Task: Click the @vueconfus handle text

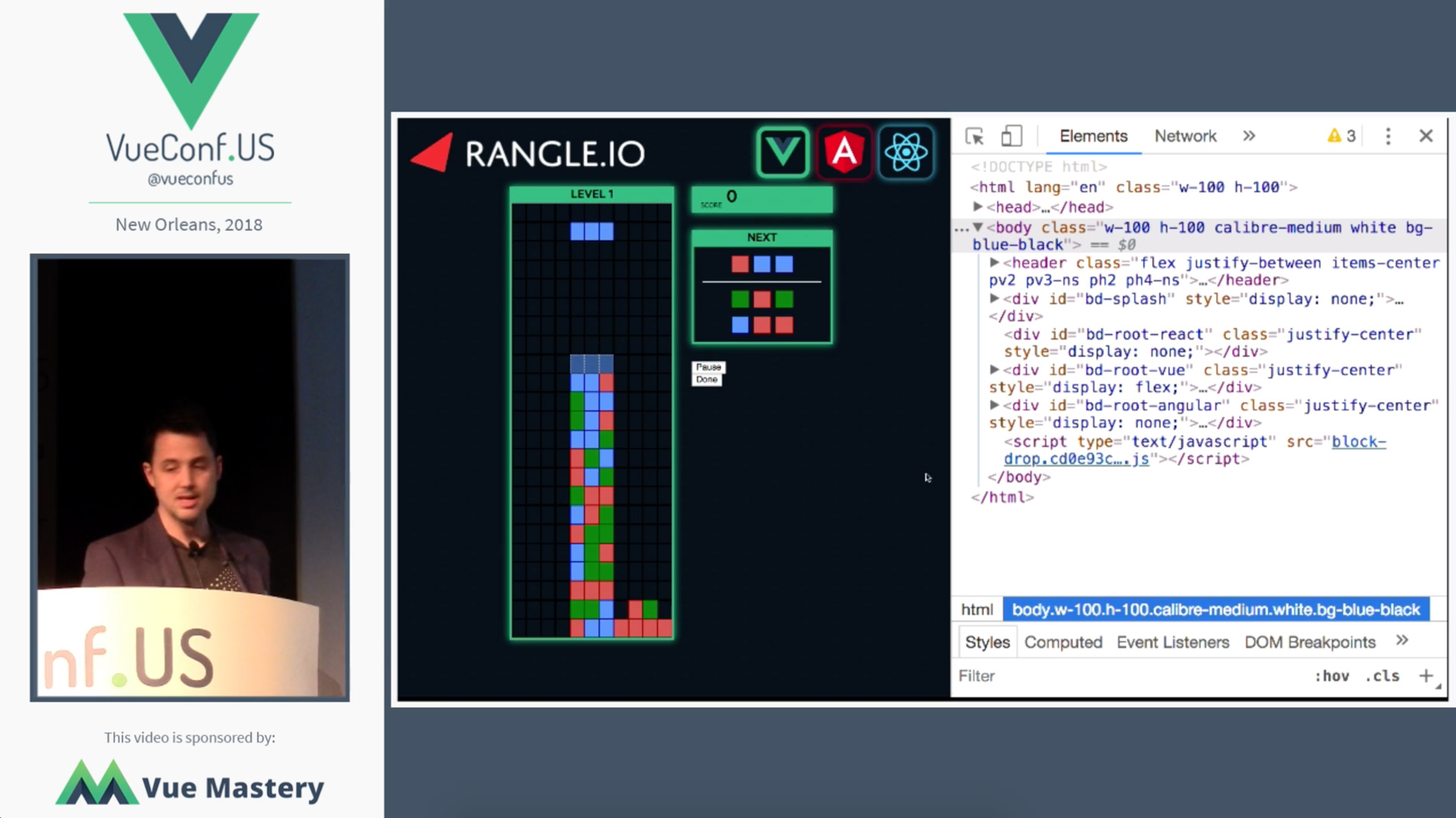Action: (x=190, y=179)
